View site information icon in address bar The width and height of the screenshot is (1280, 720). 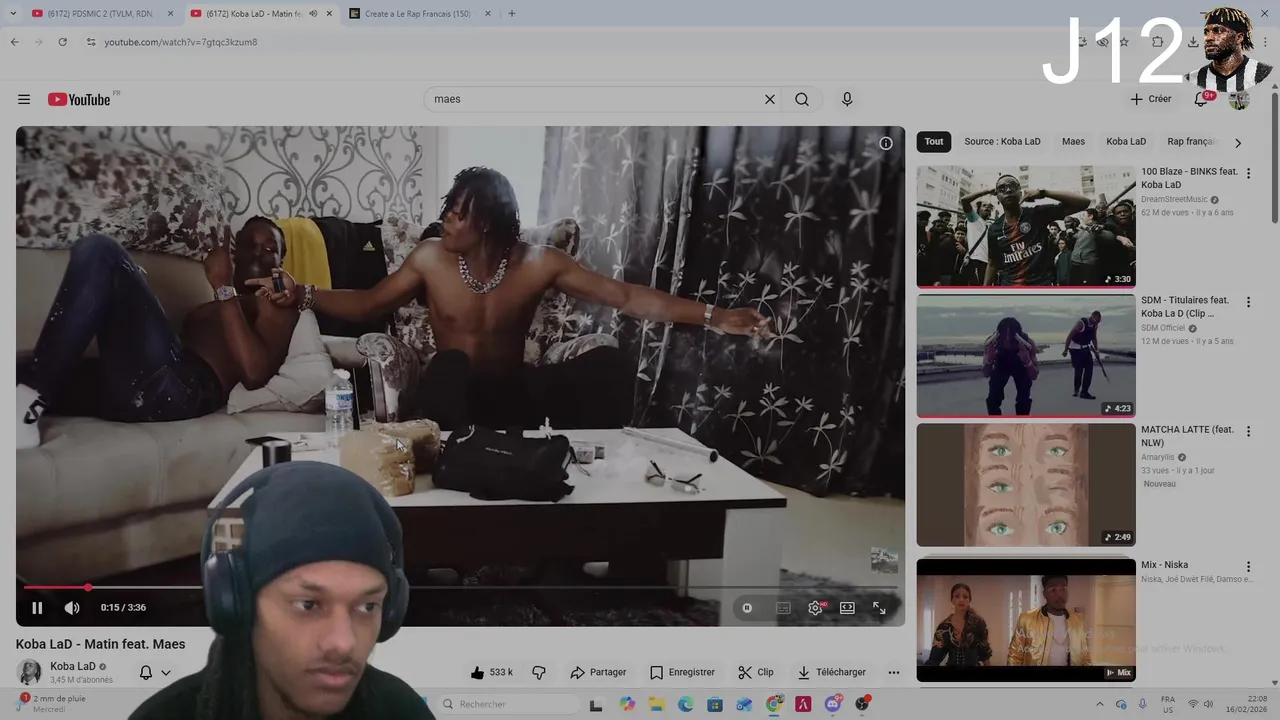pos(91,42)
